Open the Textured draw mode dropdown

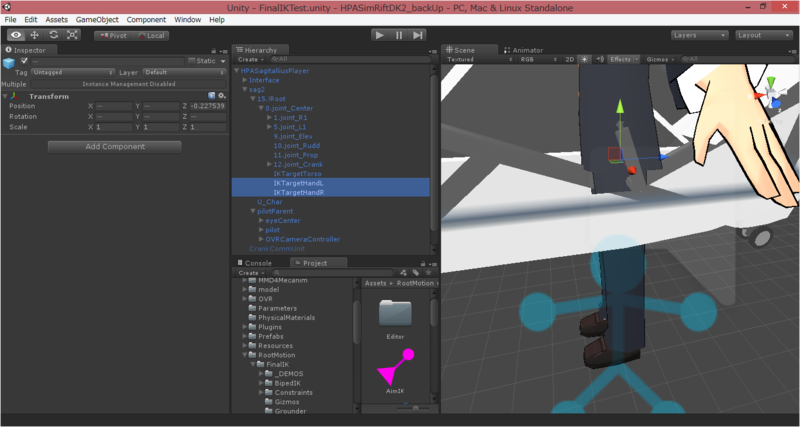click(x=480, y=60)
